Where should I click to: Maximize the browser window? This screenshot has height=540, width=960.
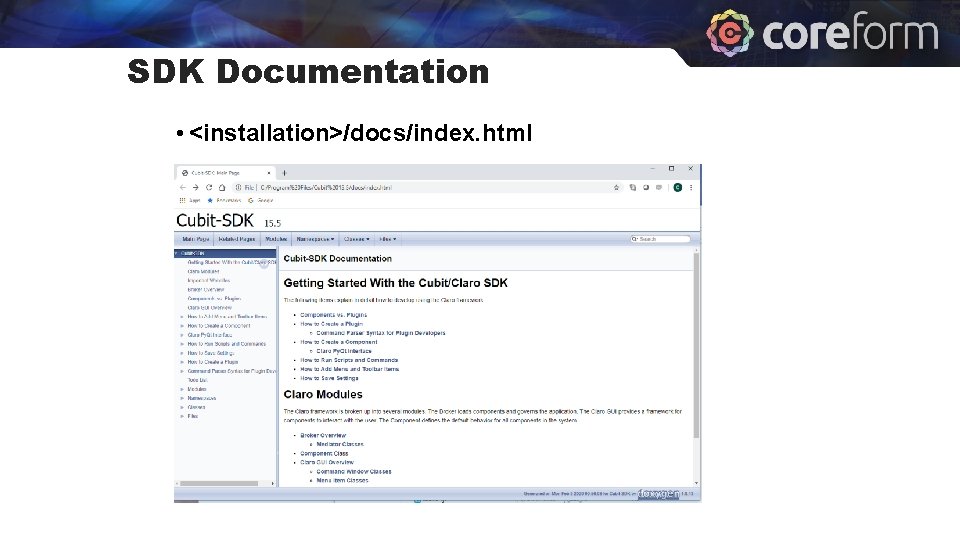click(x=672, y=168)
